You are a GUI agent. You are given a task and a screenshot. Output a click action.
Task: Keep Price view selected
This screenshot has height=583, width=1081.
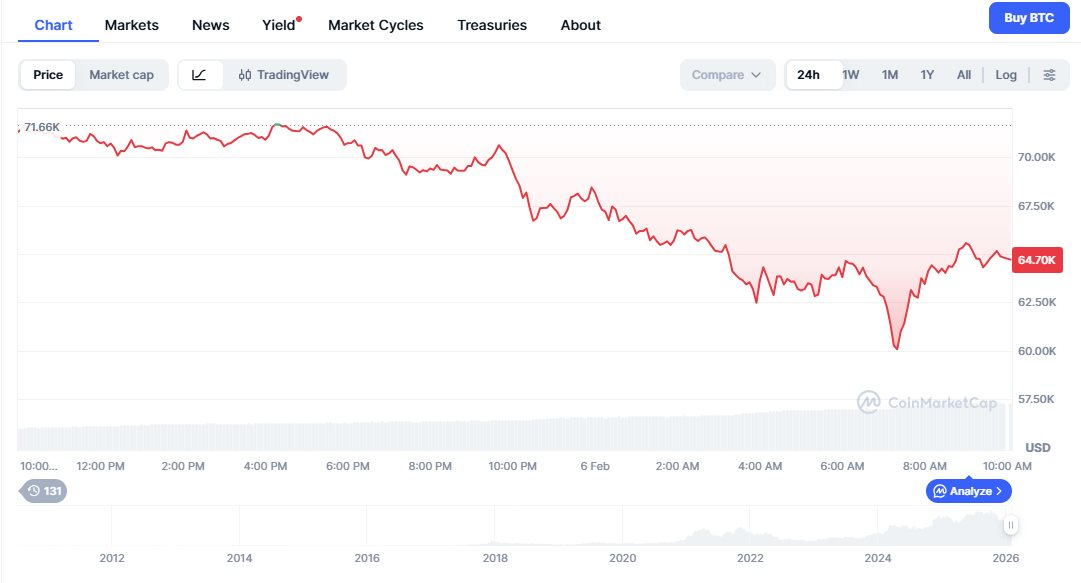47,74
